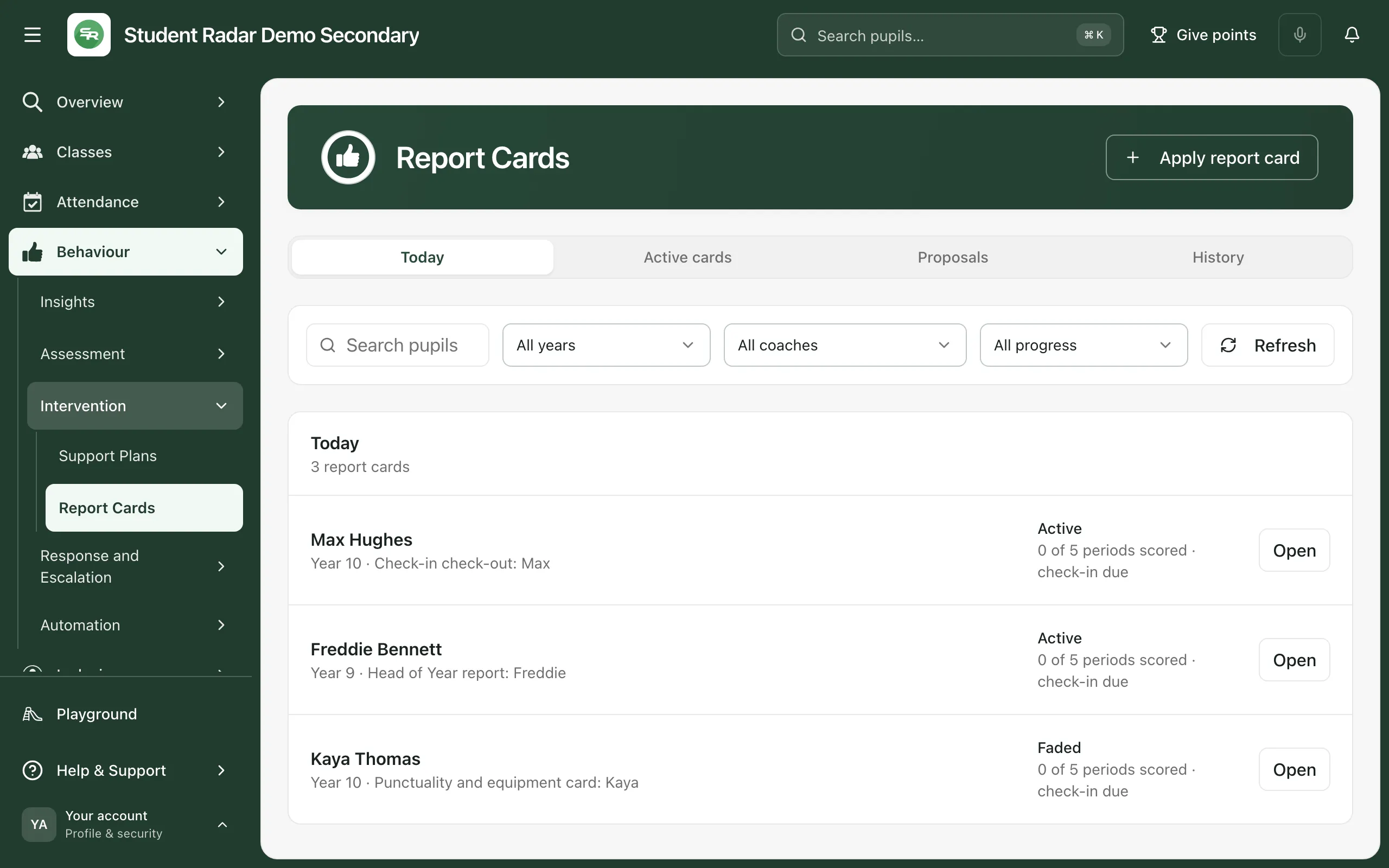1389x868 pixels.
Task: Open Freddie Bennett report card
Action: (1294, 660)
